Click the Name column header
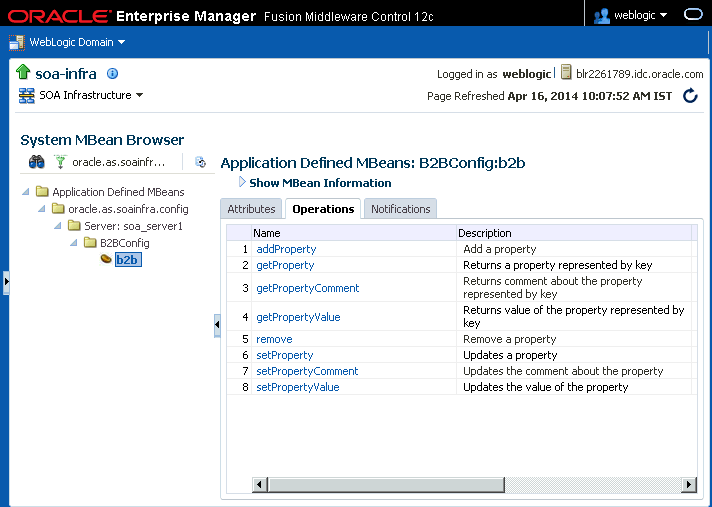The image size is (712, 507). pyautogui.click(x=354, y=233)
